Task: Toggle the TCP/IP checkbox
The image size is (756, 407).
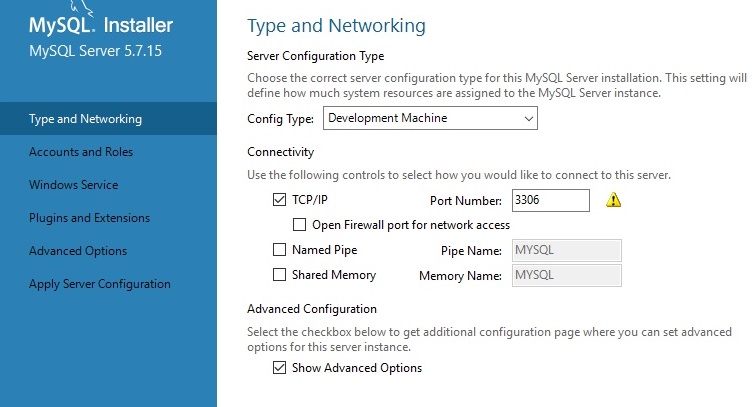Action: coord(279,199)
